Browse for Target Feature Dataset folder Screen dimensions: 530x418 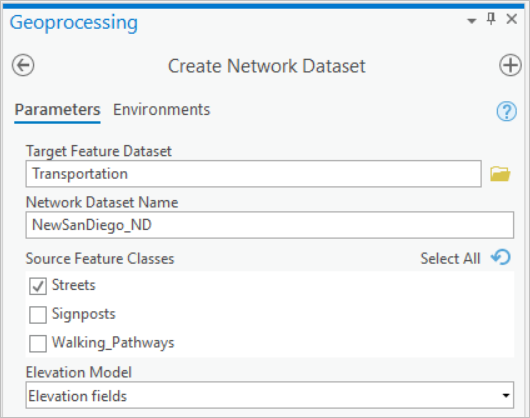click(500, 174)
